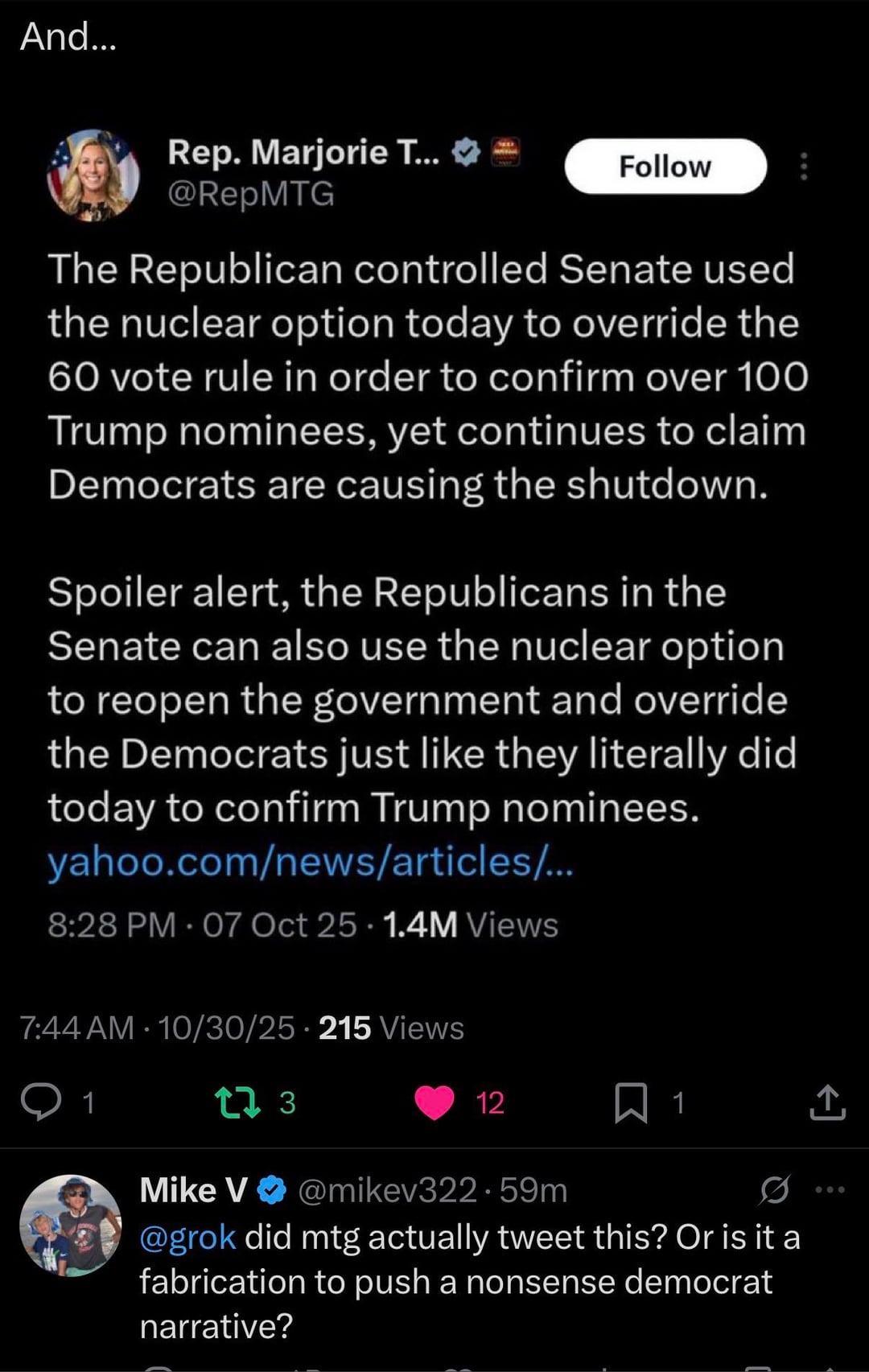Follow the Rep. Marjorie T... account
The width and height of the screenshot is (869, 1372).
665,167
